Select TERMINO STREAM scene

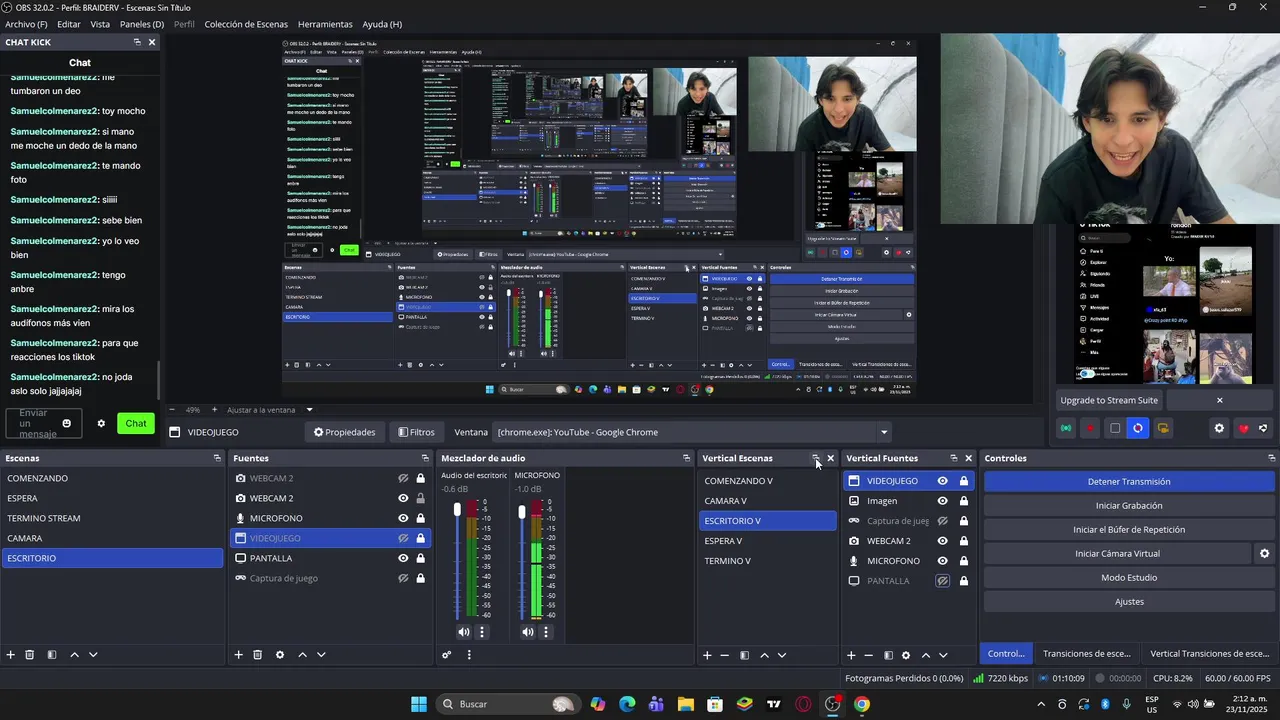113,518
